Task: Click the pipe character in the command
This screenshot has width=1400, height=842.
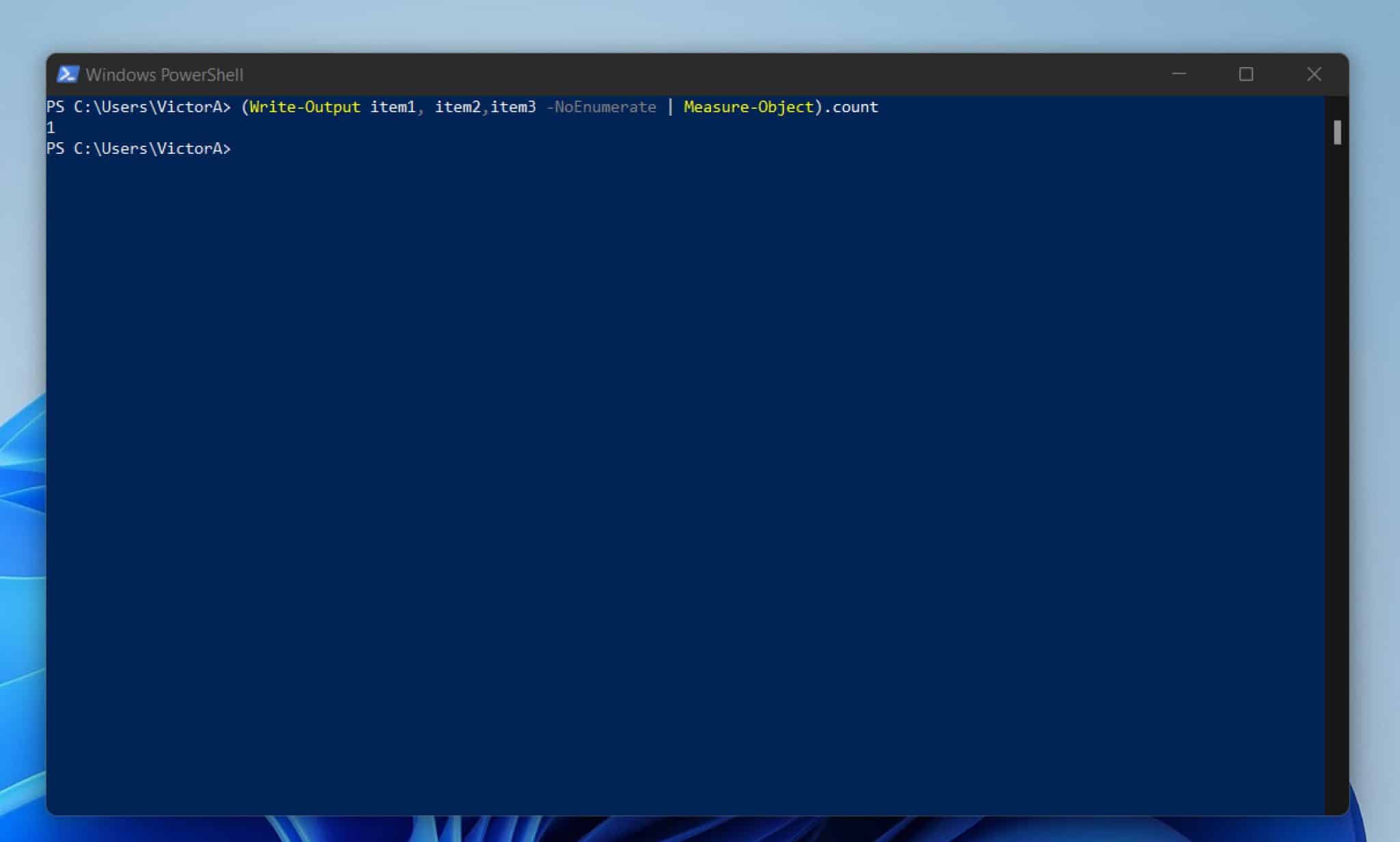Action: point(670,107)
